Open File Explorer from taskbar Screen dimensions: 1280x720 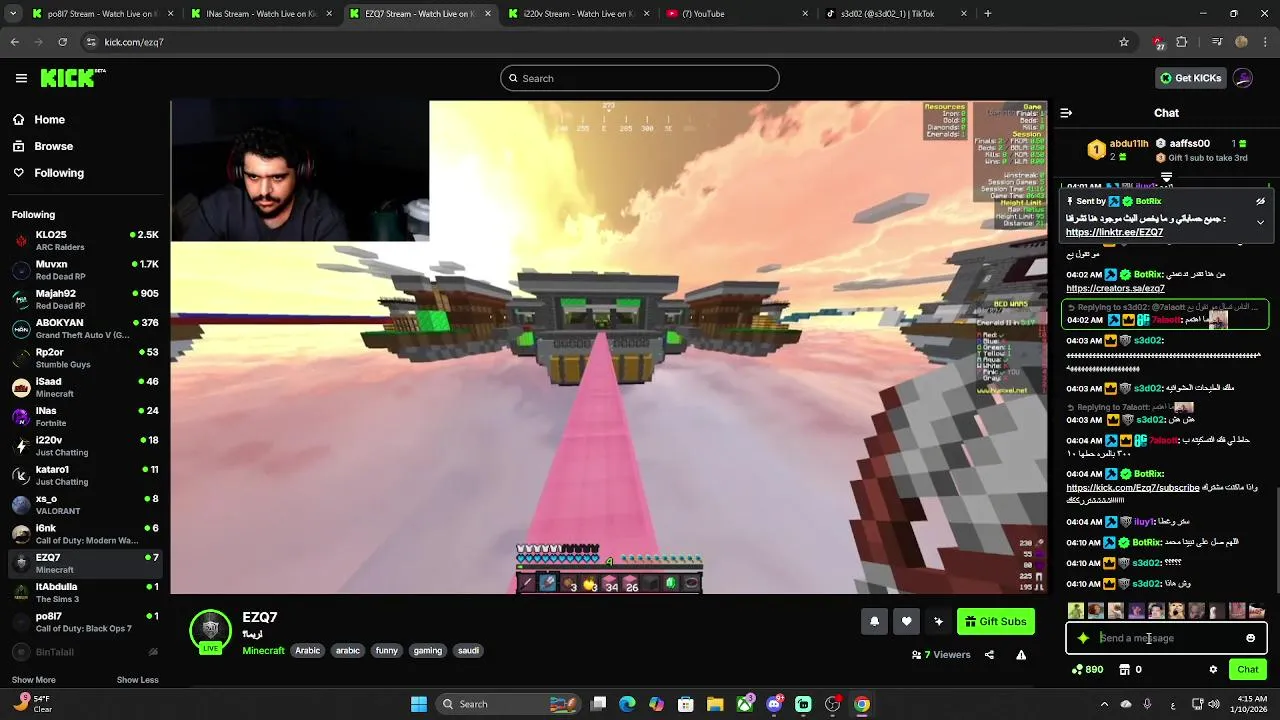(715, 704)
